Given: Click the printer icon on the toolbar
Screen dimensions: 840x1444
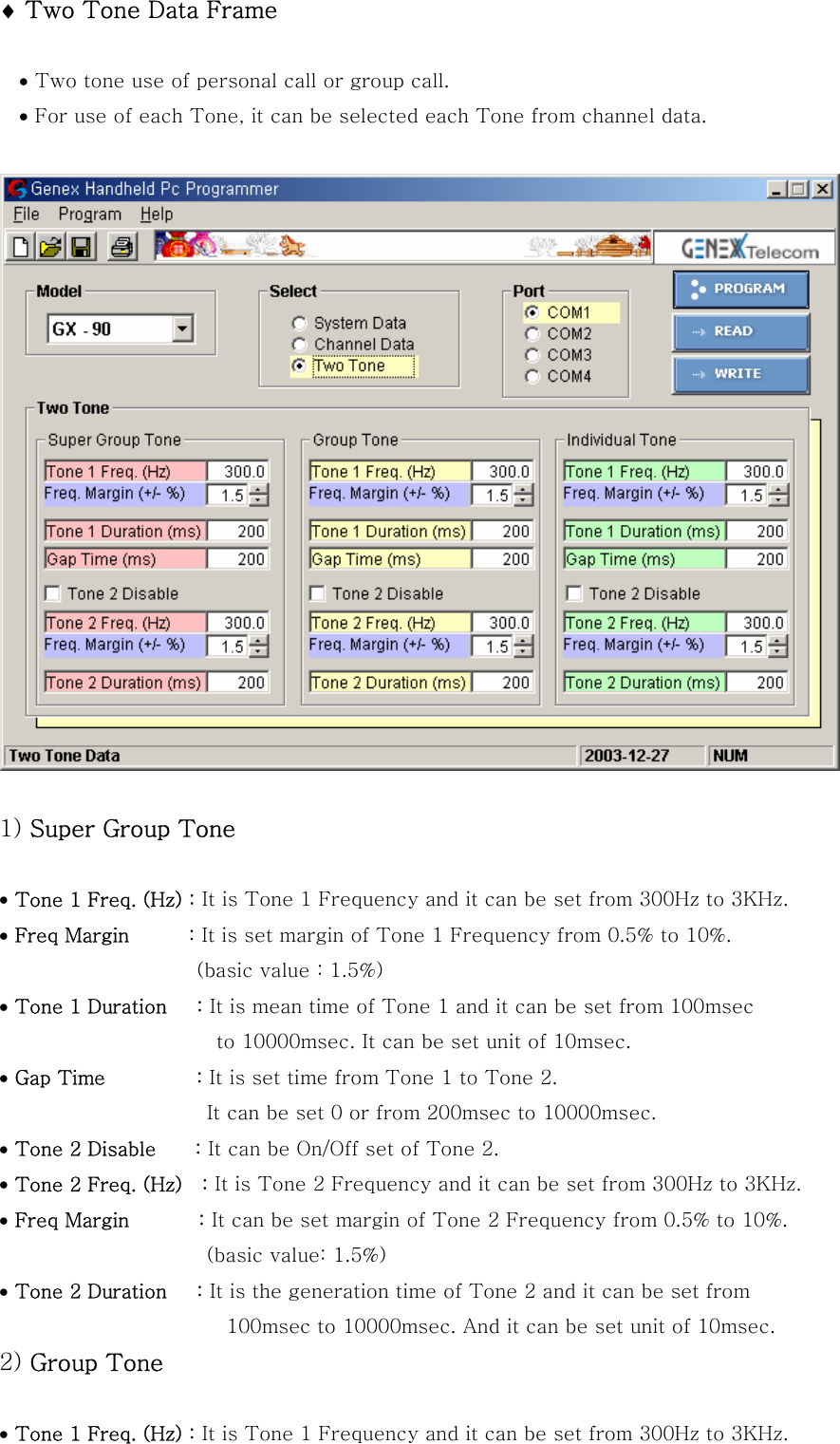Looking at the screenshot, I should [x=122, y=246].
